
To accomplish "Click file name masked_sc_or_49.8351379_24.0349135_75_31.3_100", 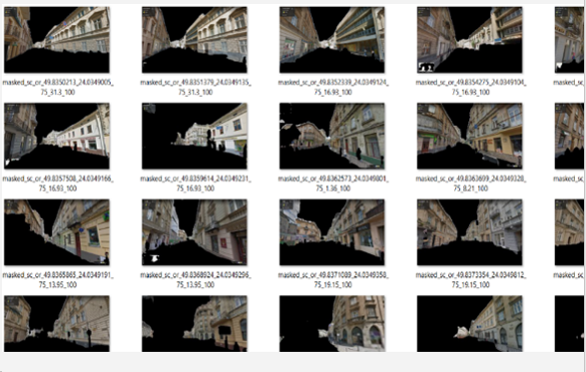I will [x=195, y=87].
